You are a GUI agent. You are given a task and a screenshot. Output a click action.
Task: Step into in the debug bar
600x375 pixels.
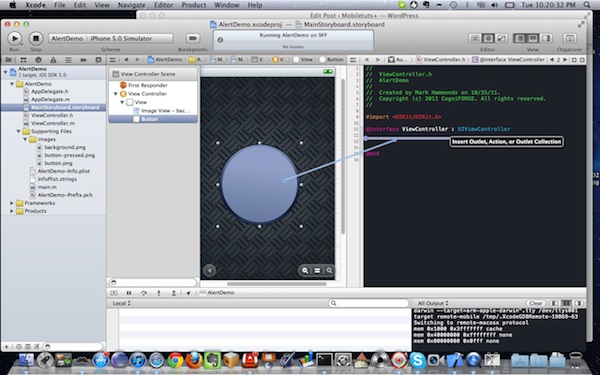(159, 293)
